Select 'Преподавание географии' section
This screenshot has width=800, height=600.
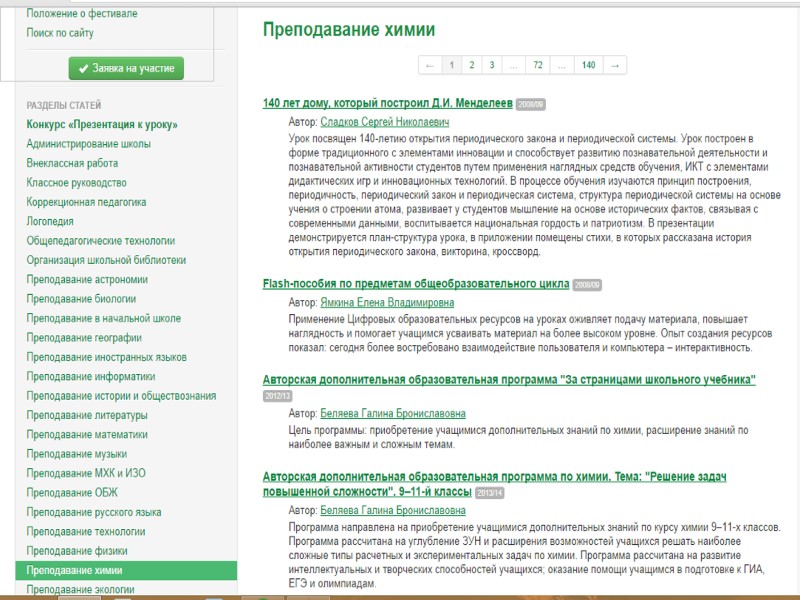pyautogui.click(x=84, y=338)
